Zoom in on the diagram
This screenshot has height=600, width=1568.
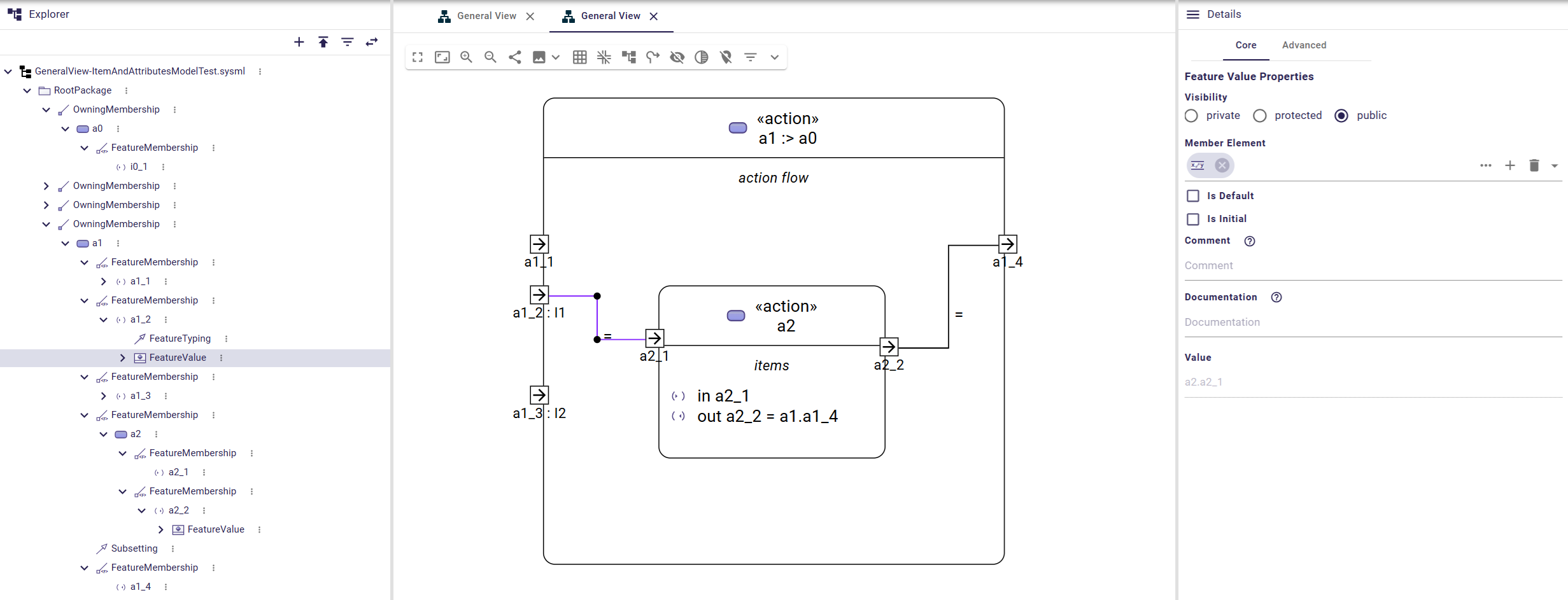[467, 57]
